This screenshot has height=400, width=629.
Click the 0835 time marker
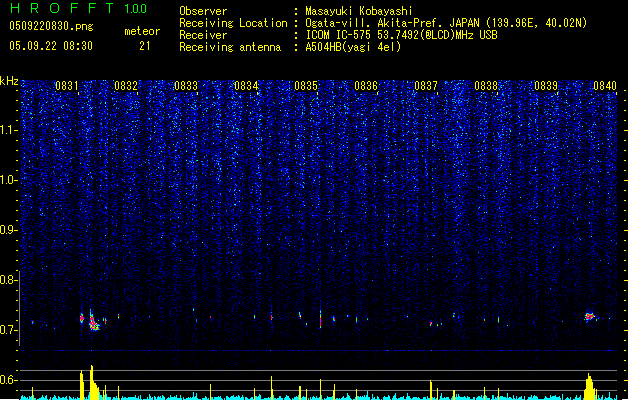(x=306, y=86)
